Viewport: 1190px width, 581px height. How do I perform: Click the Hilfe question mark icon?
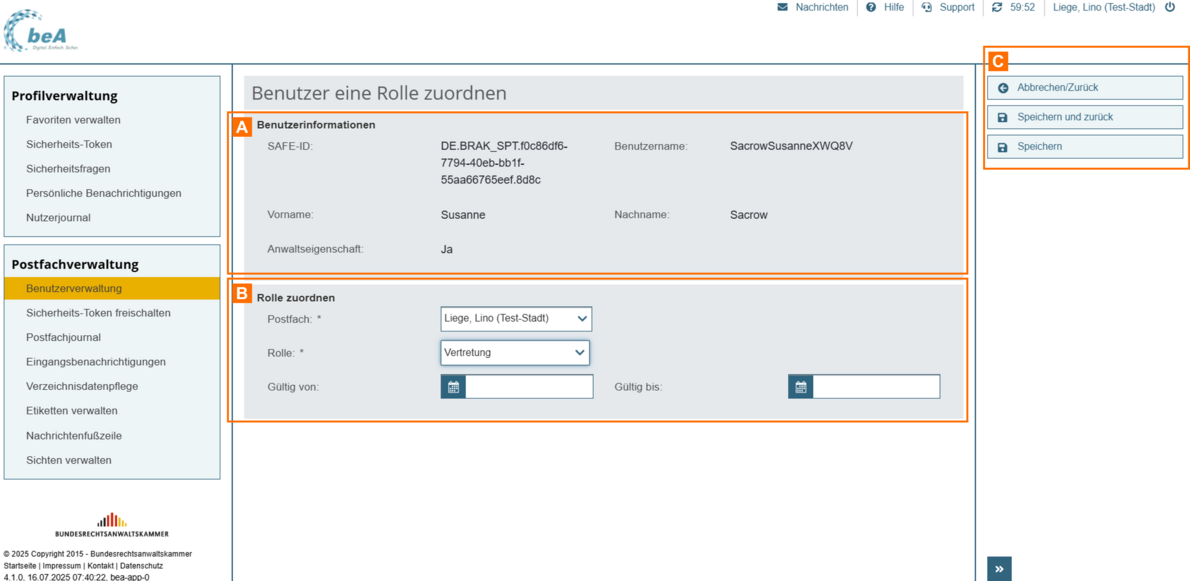(871, 7)
